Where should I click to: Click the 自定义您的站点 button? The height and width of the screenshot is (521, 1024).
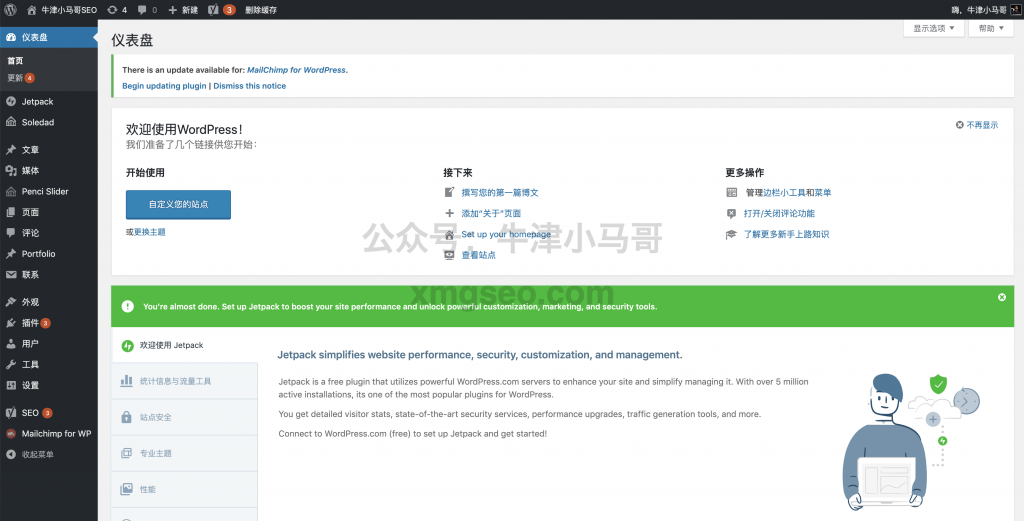[178, 204]
